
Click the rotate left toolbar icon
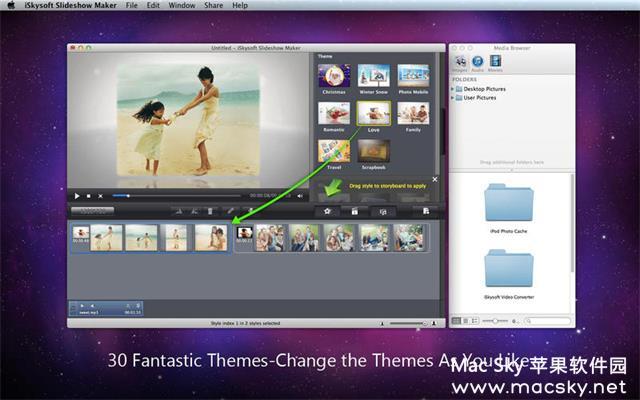[179, 211]
